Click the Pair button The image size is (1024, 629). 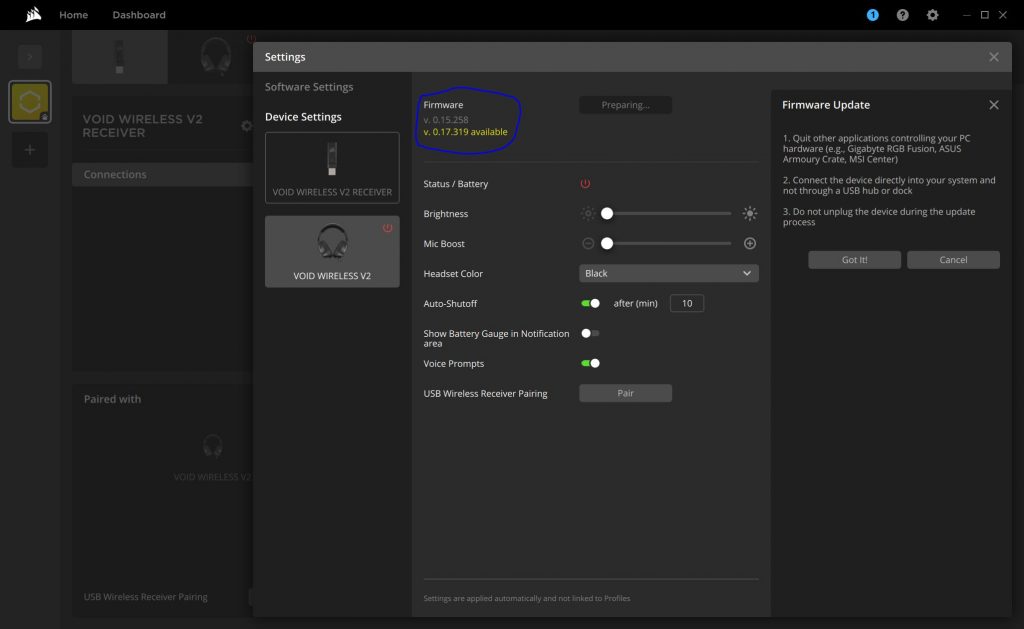click(x=626, y=393)
